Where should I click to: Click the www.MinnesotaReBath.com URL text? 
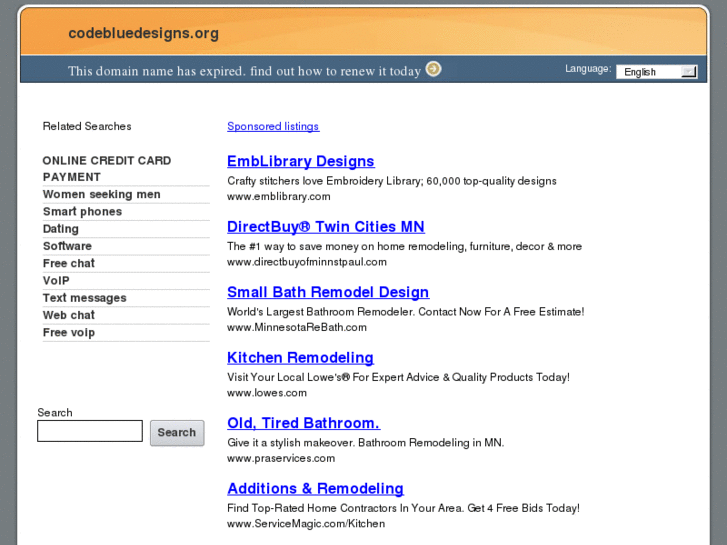point(297,327)
